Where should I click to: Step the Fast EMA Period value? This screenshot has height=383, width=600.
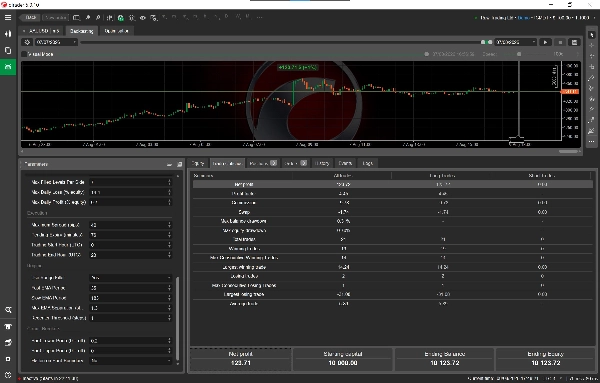click(170, 288)
